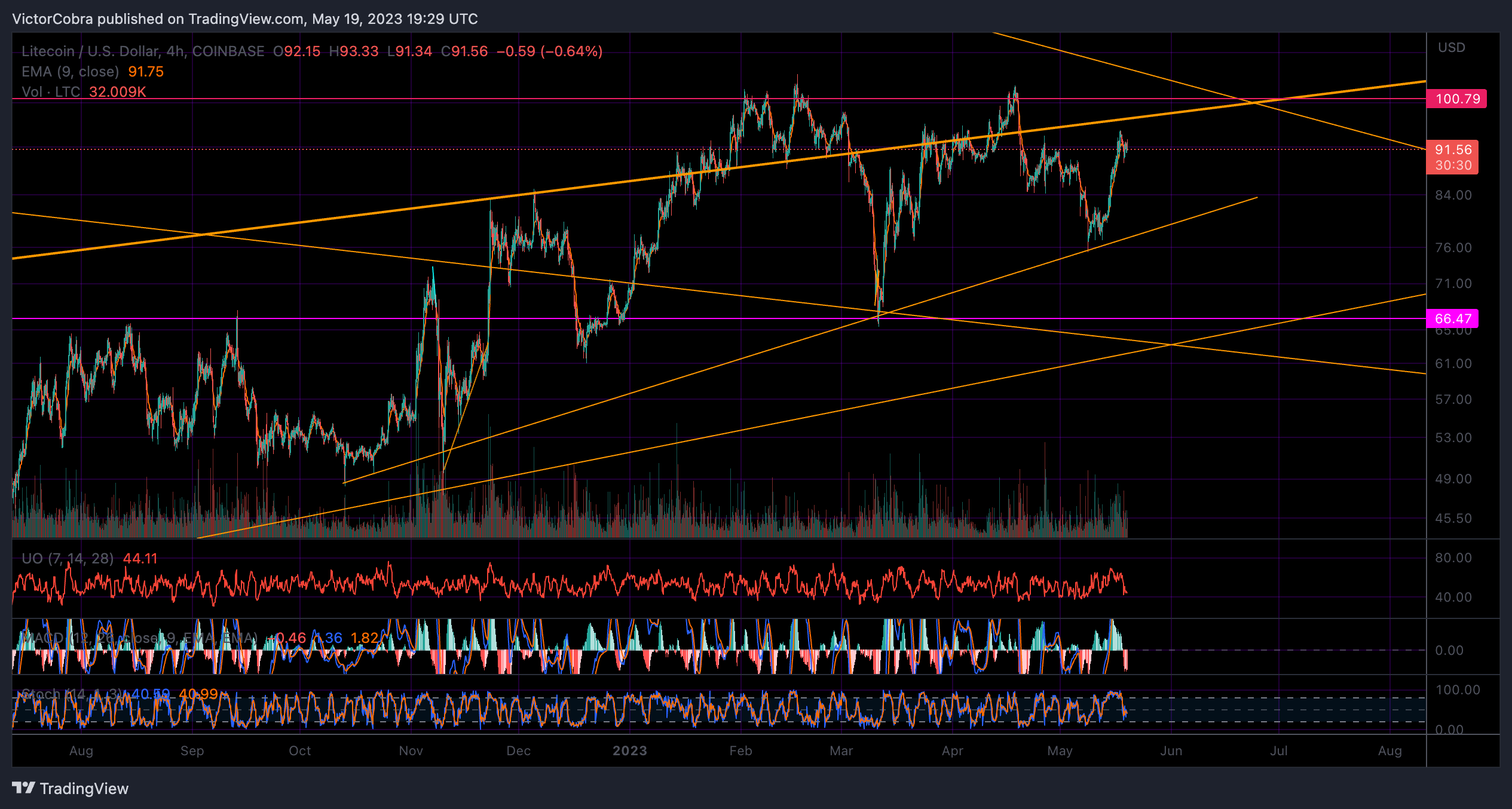This screenshot has width=1512, height=809.
Task: Click the Nov label on time axis
Action: point(411,751)
